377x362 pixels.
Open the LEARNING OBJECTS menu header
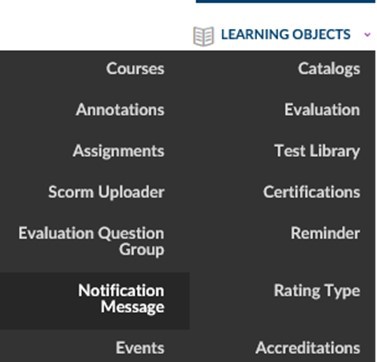pyautogui.click(x=286, y=34)
